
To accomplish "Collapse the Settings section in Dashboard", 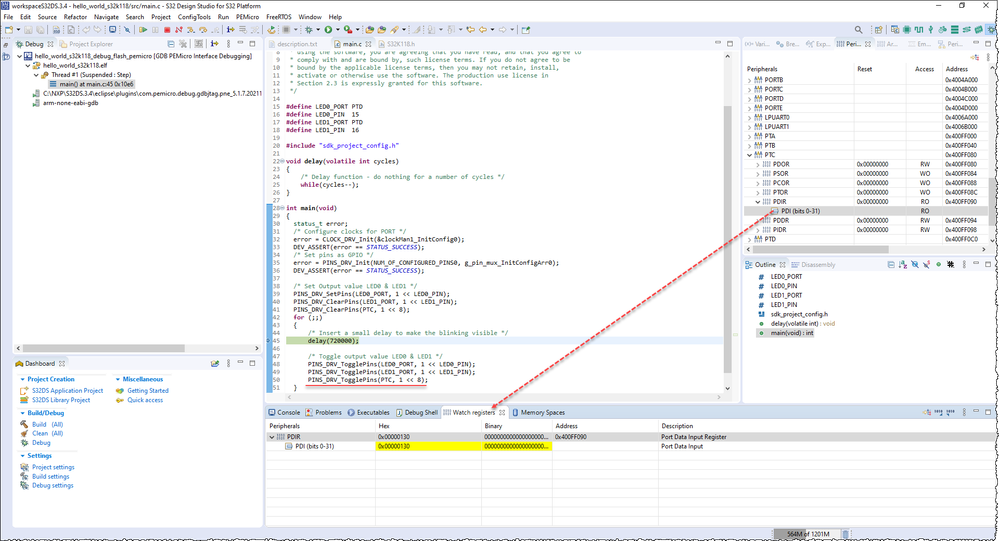I will click(23, 456).
